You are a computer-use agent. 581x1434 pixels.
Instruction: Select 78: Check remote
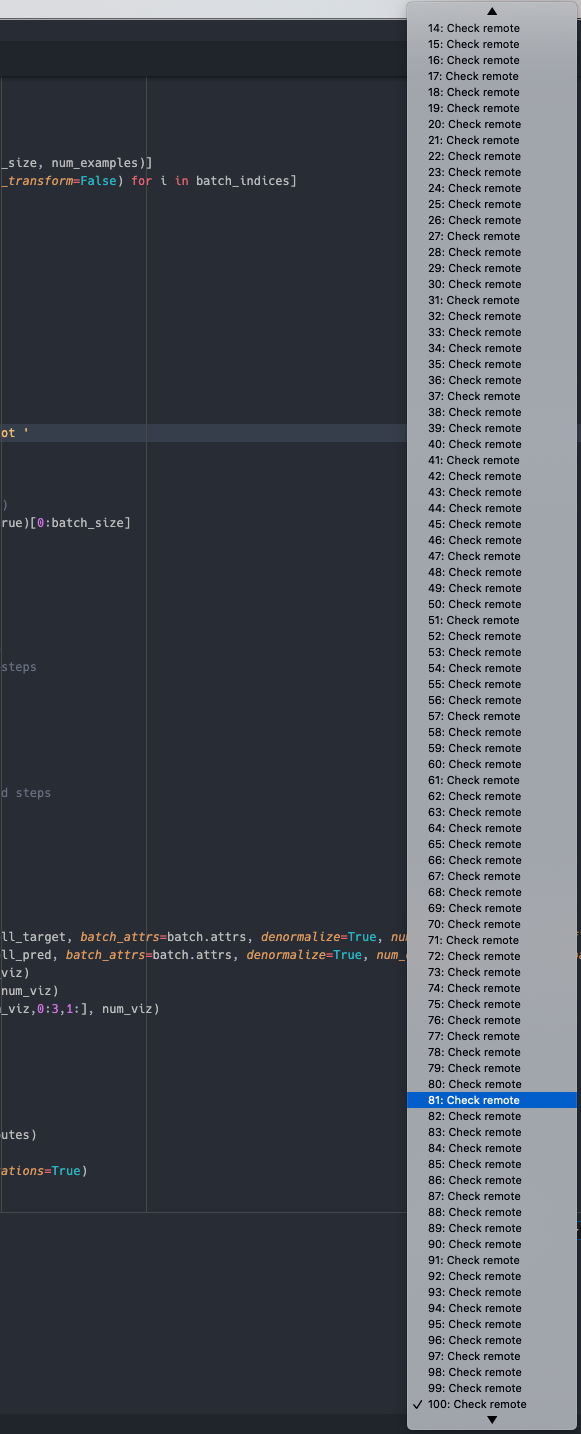pyautogui.click(x=492, y=1052)
